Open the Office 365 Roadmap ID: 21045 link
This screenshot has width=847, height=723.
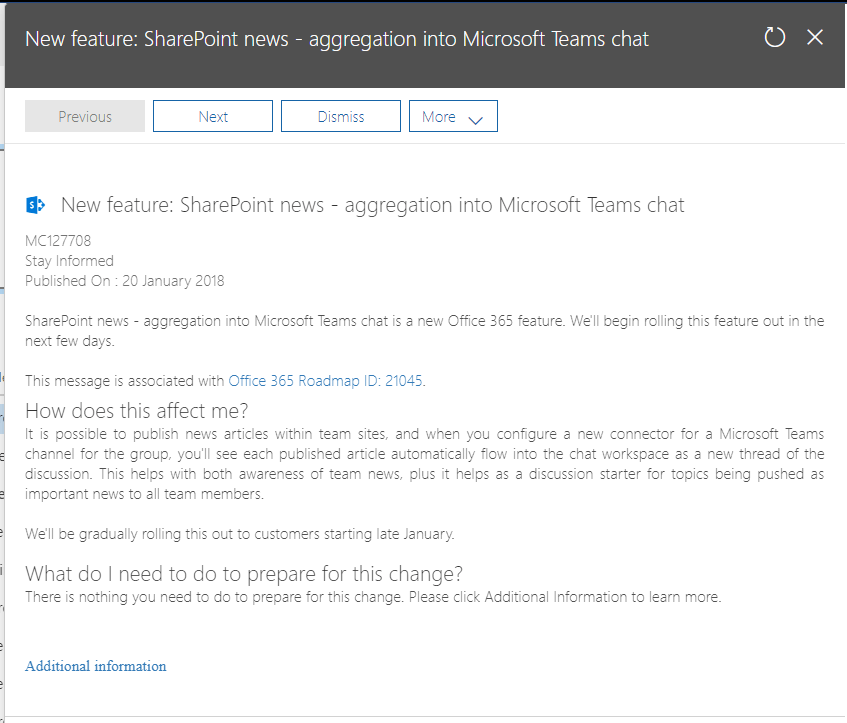pos(325,381)
